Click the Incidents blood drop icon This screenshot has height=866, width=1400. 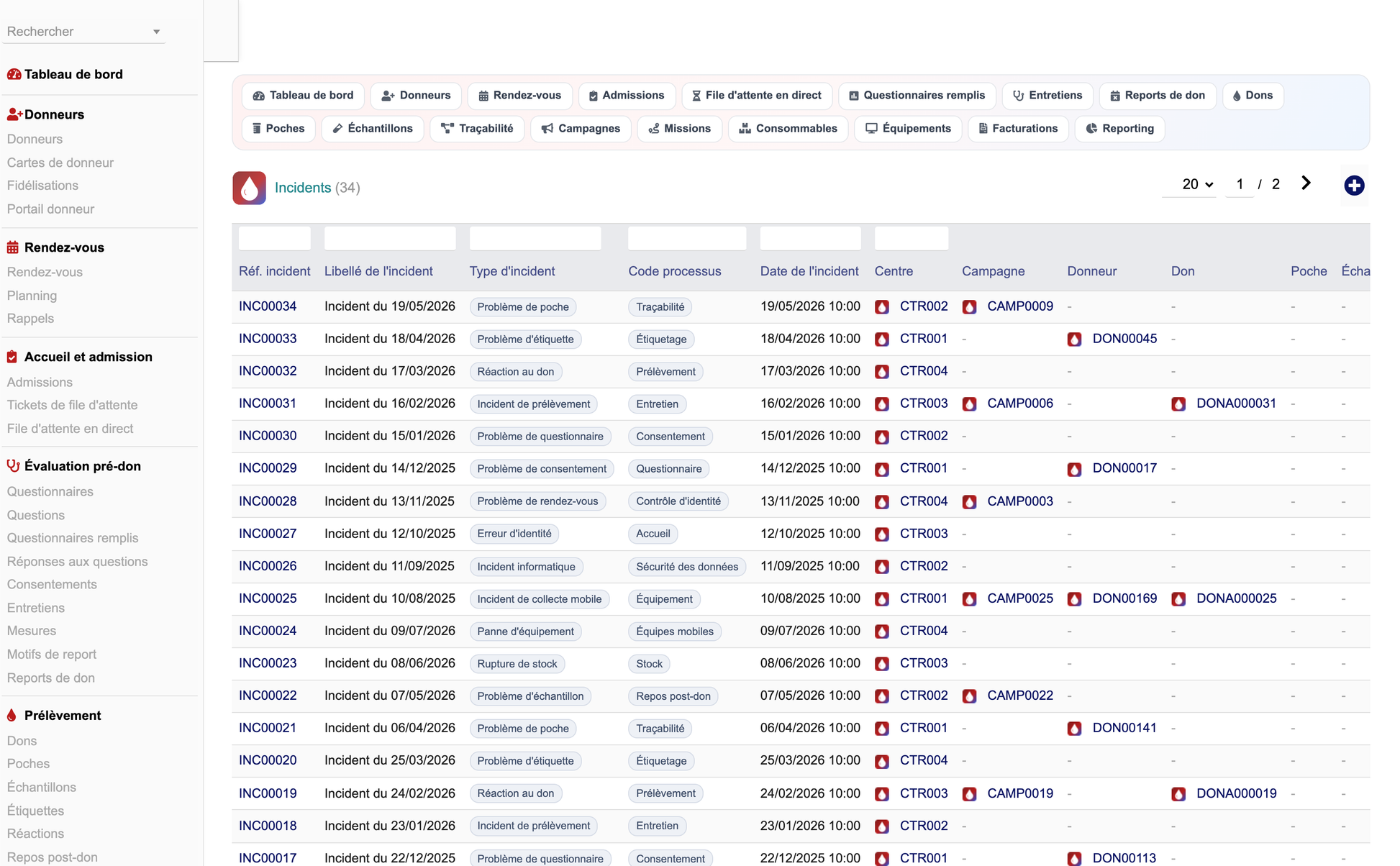tap(249, 188)
